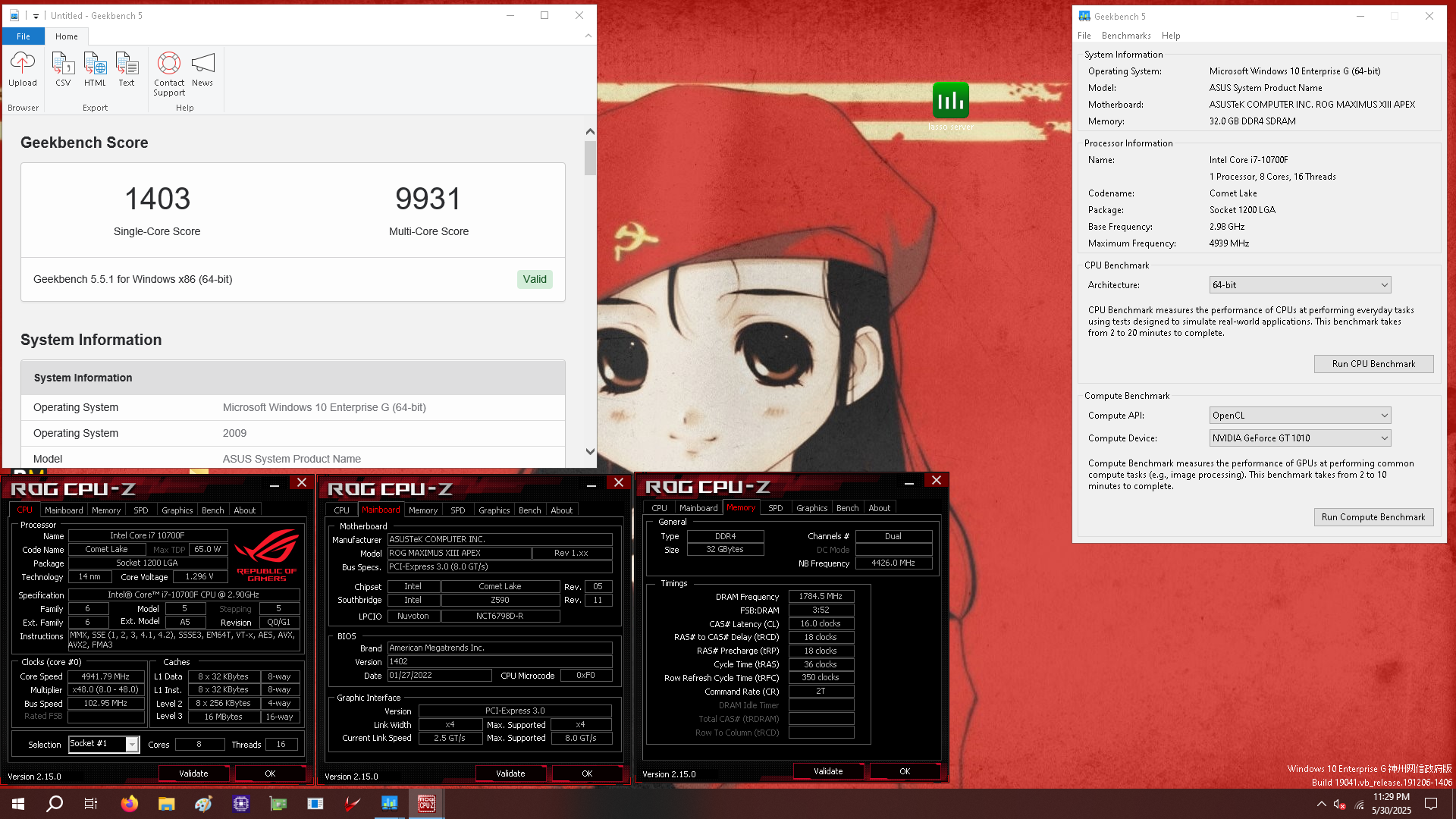
Task: Open File menu in Geekbench 5 window
Action: [x=1084, y=36]
